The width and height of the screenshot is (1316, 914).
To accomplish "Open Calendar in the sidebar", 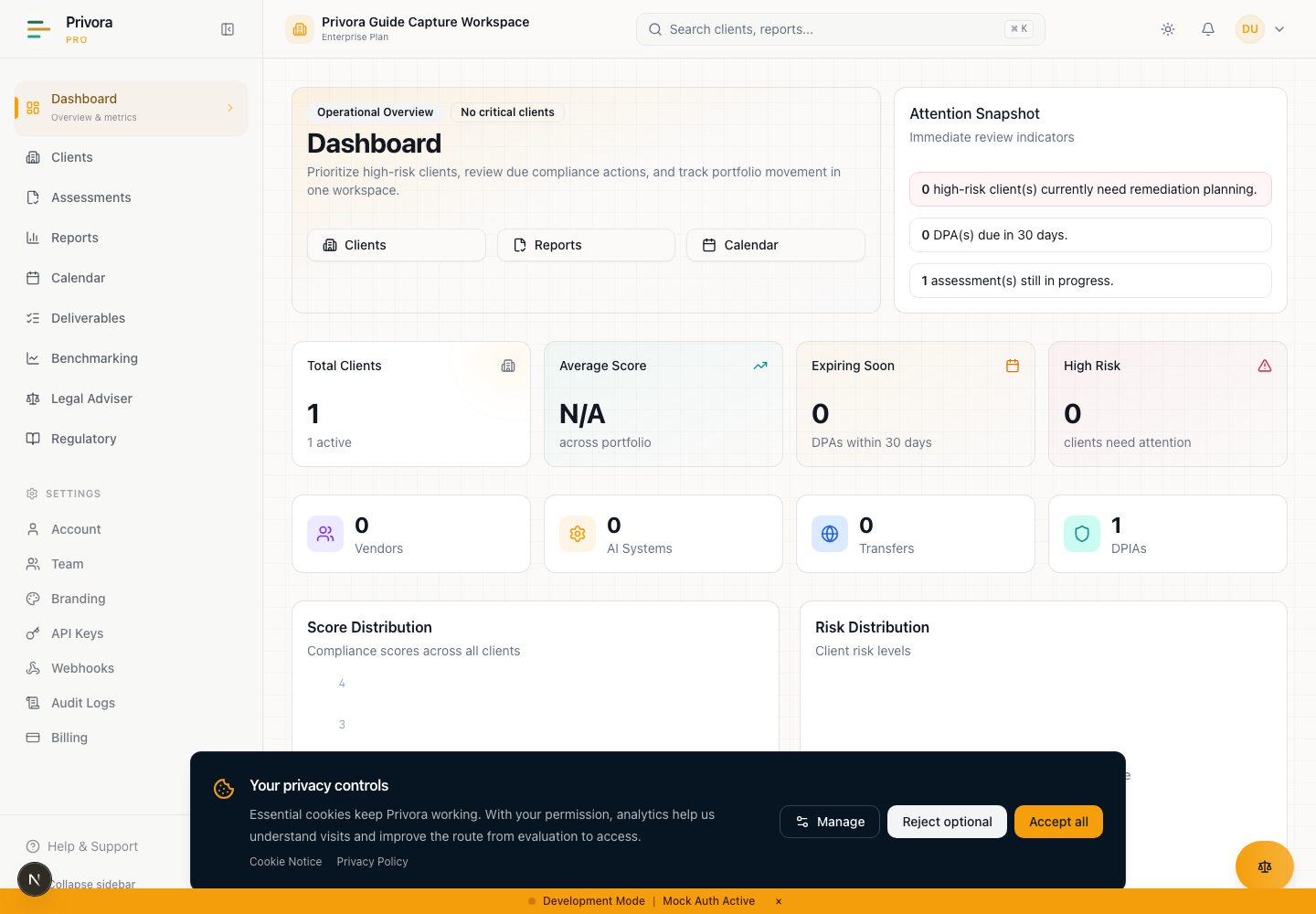I will tap(132, 278).
